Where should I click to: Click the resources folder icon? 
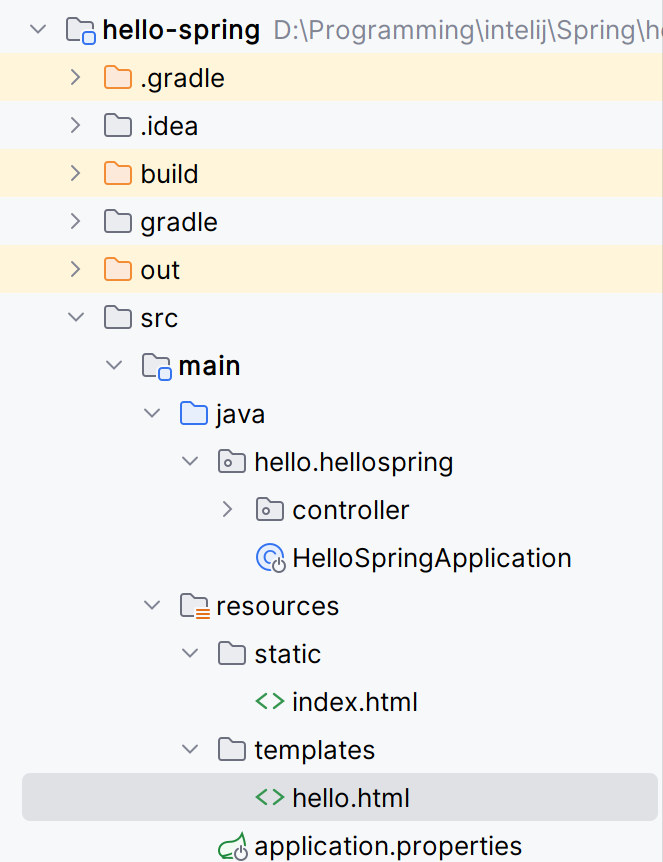194,606
